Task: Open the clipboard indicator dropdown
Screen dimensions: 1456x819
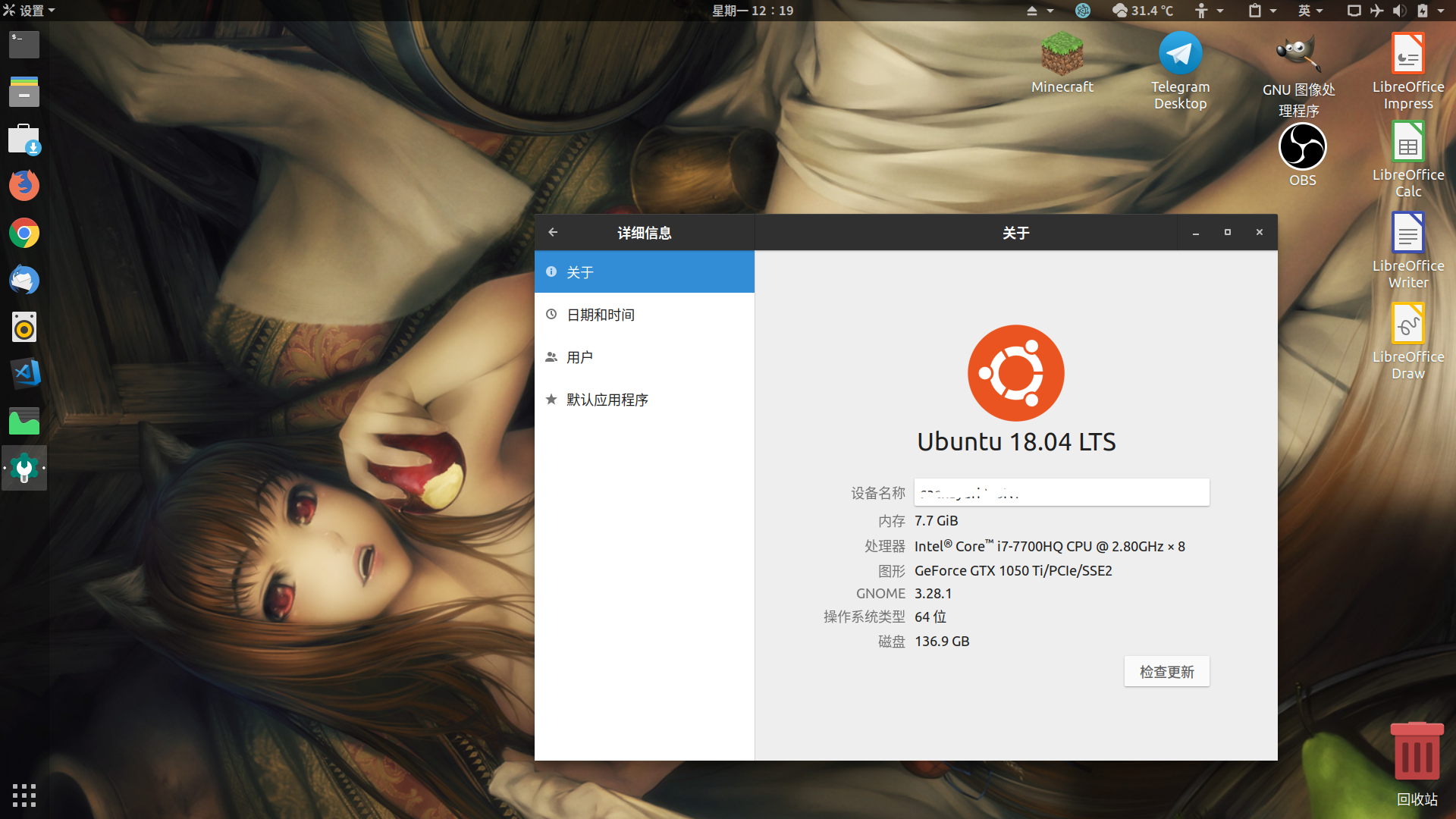Action: (x=1263, y=11)
